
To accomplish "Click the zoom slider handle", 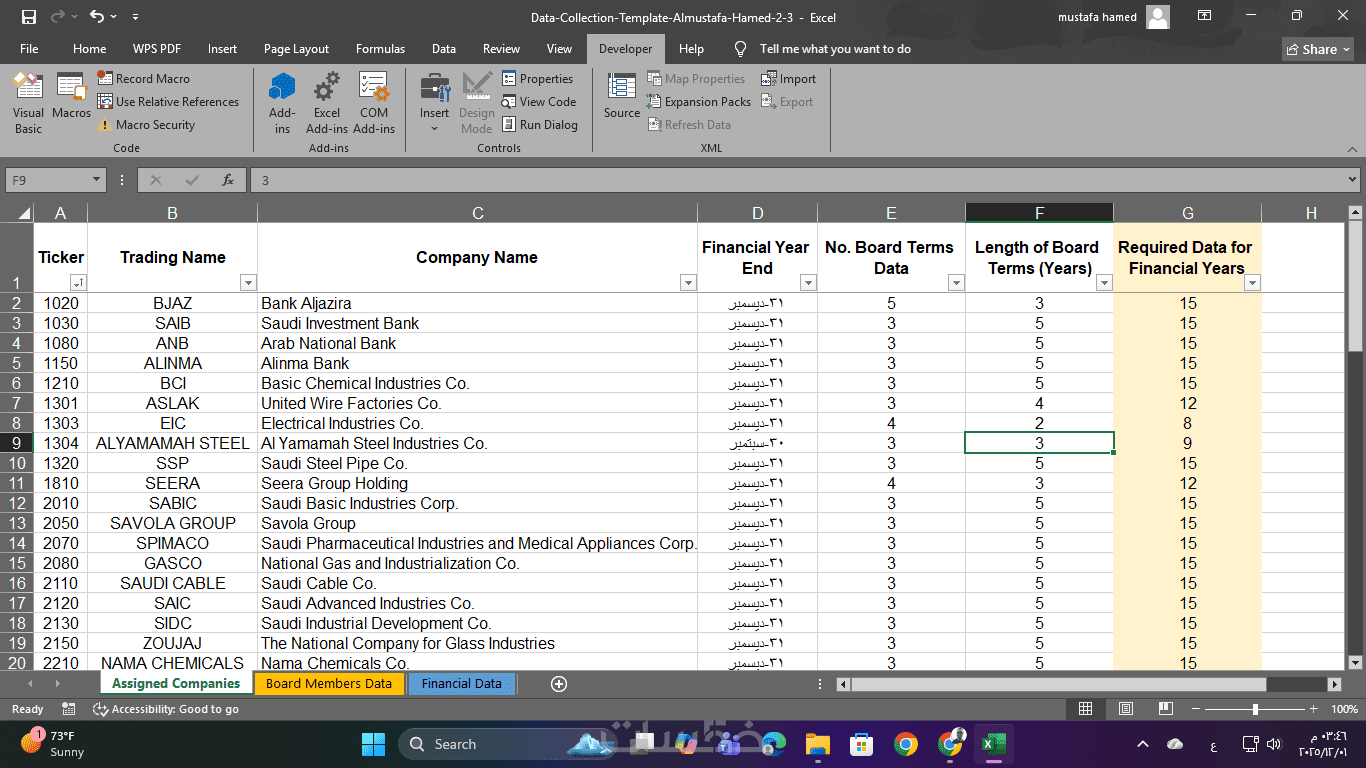I will (1255, 709).
